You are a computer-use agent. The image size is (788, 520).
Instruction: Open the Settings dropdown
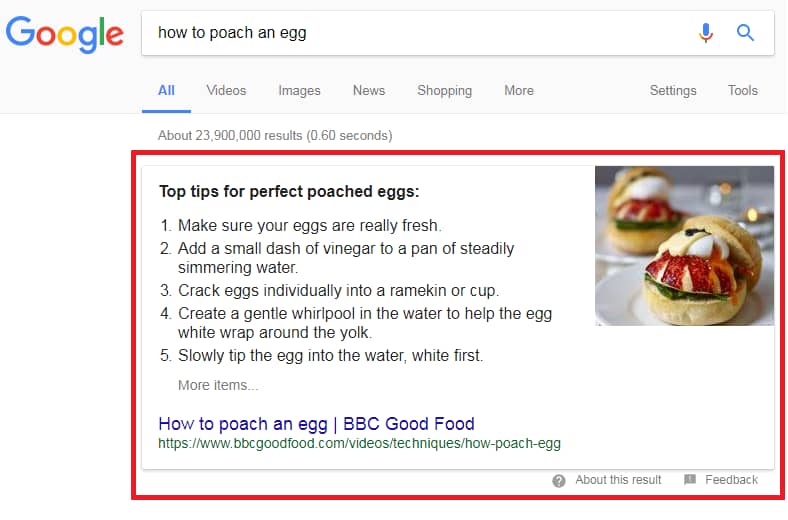673,90
